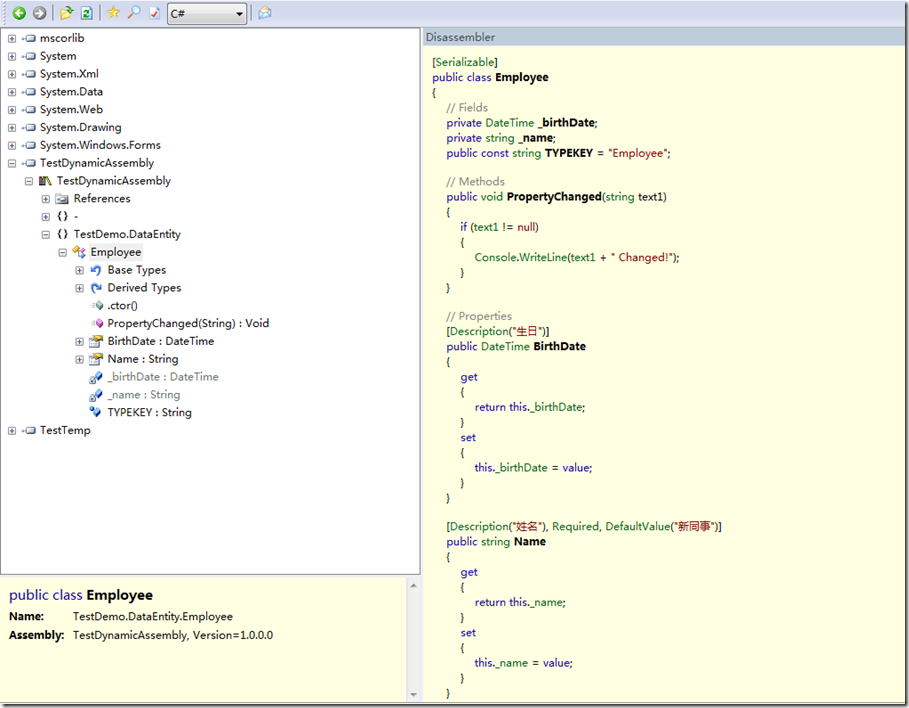Click the TestDemo.DataEntity namespace braces icon
Viewport: 909px width, 708px height.
(63, 234)
